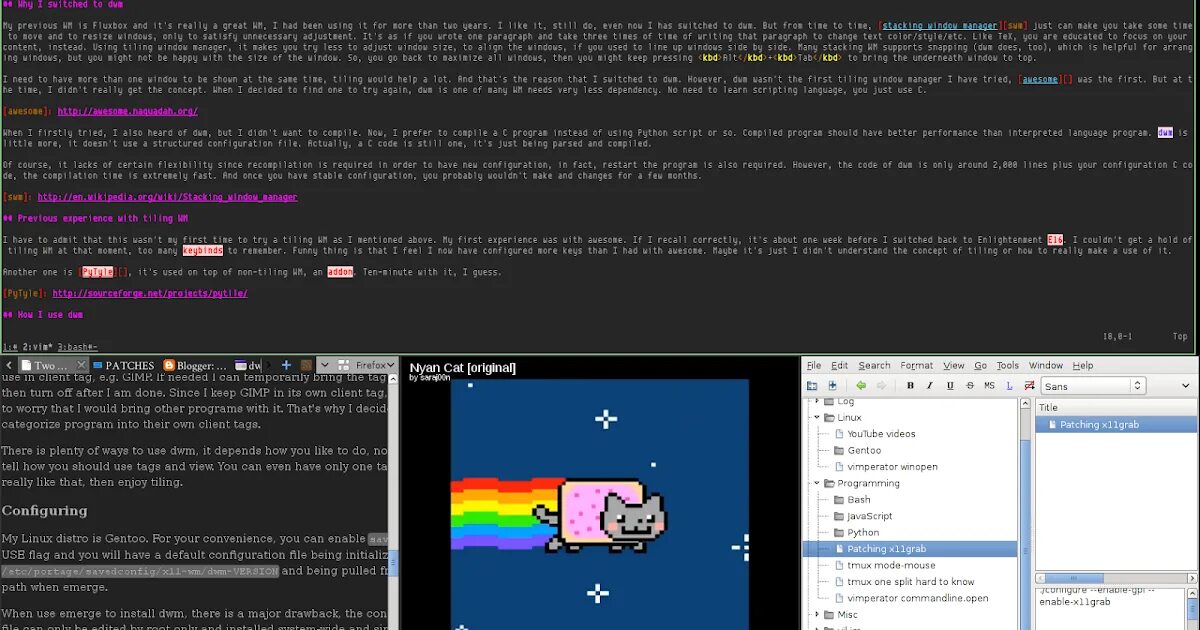Click the sourceforge pytyle project URL
1200x630 pixels.
(x=150, y=294)
